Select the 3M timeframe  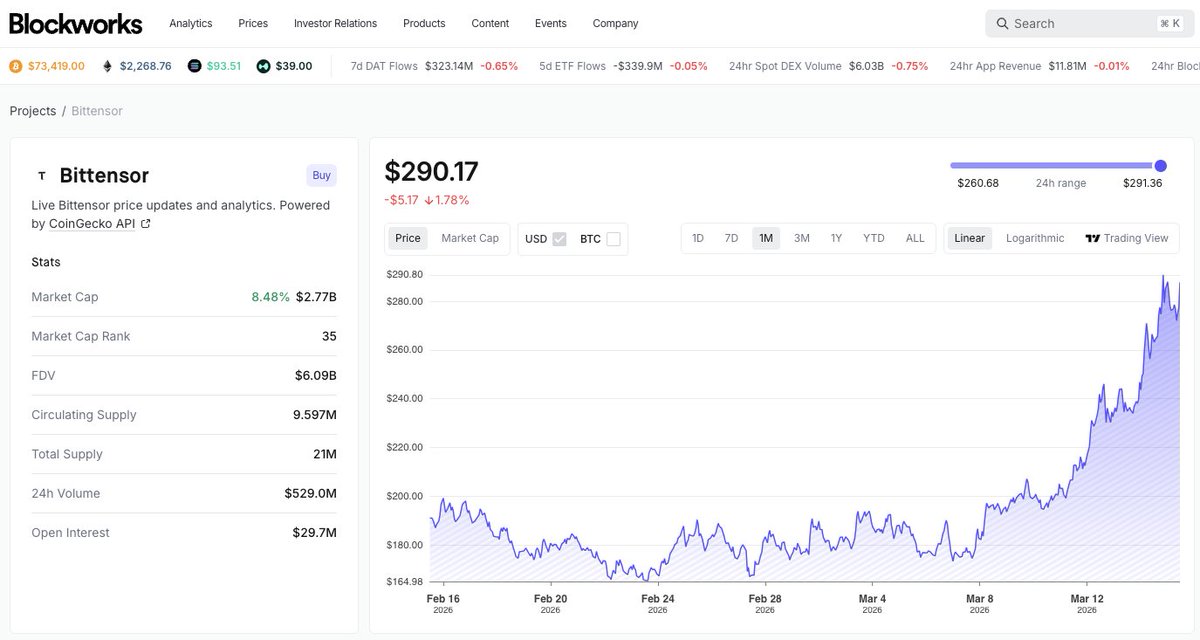click(x=802, y=238)
